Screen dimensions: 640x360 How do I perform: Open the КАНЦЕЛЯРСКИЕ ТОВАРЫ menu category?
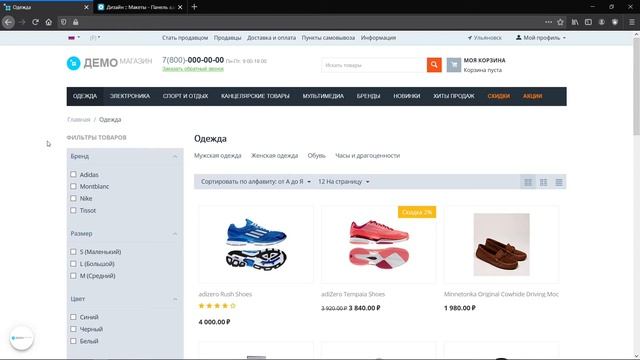click(255, 96)
